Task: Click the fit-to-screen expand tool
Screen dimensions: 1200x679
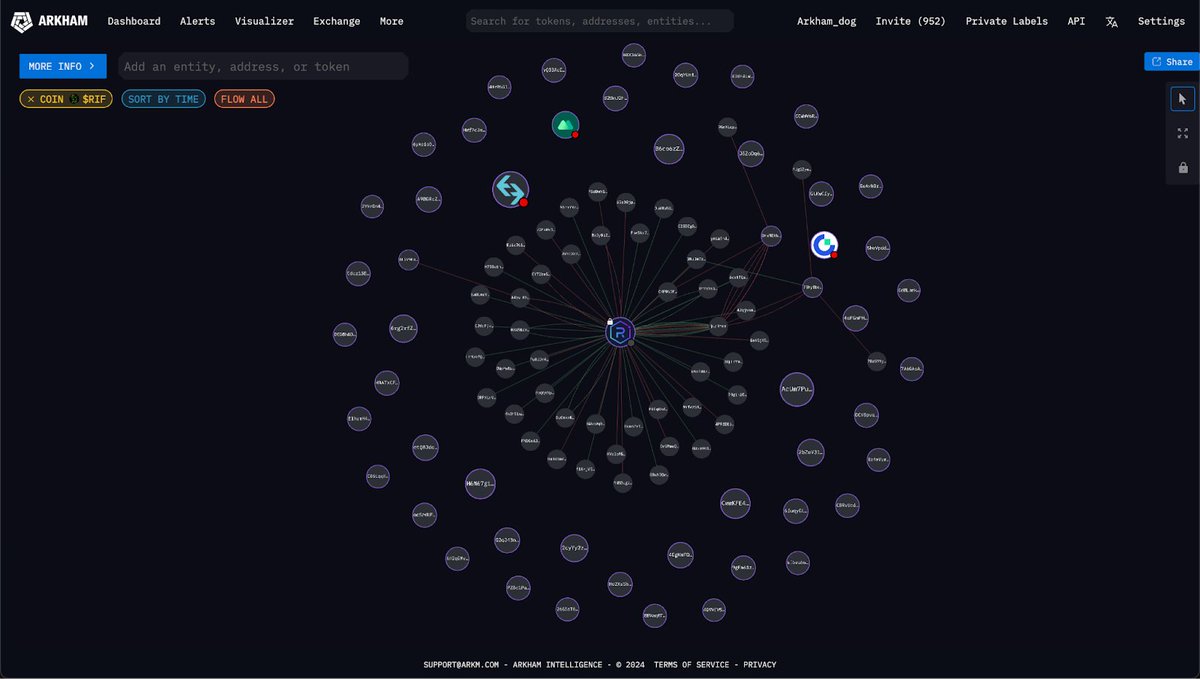Action: coord(1183,133)
